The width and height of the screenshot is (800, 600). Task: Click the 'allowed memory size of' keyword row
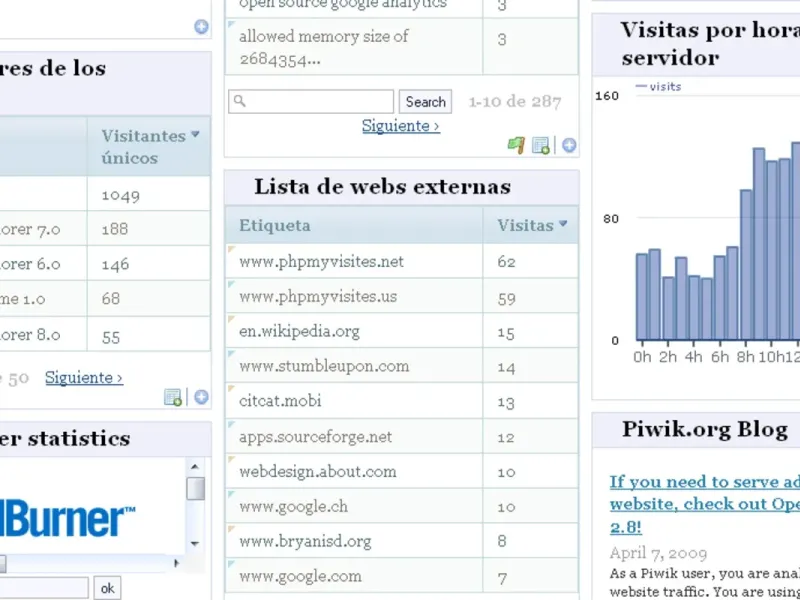click(402, 47)
